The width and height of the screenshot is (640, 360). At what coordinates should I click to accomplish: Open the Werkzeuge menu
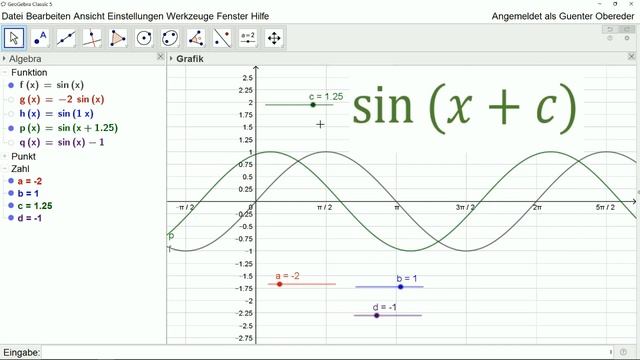coord(190,16)
